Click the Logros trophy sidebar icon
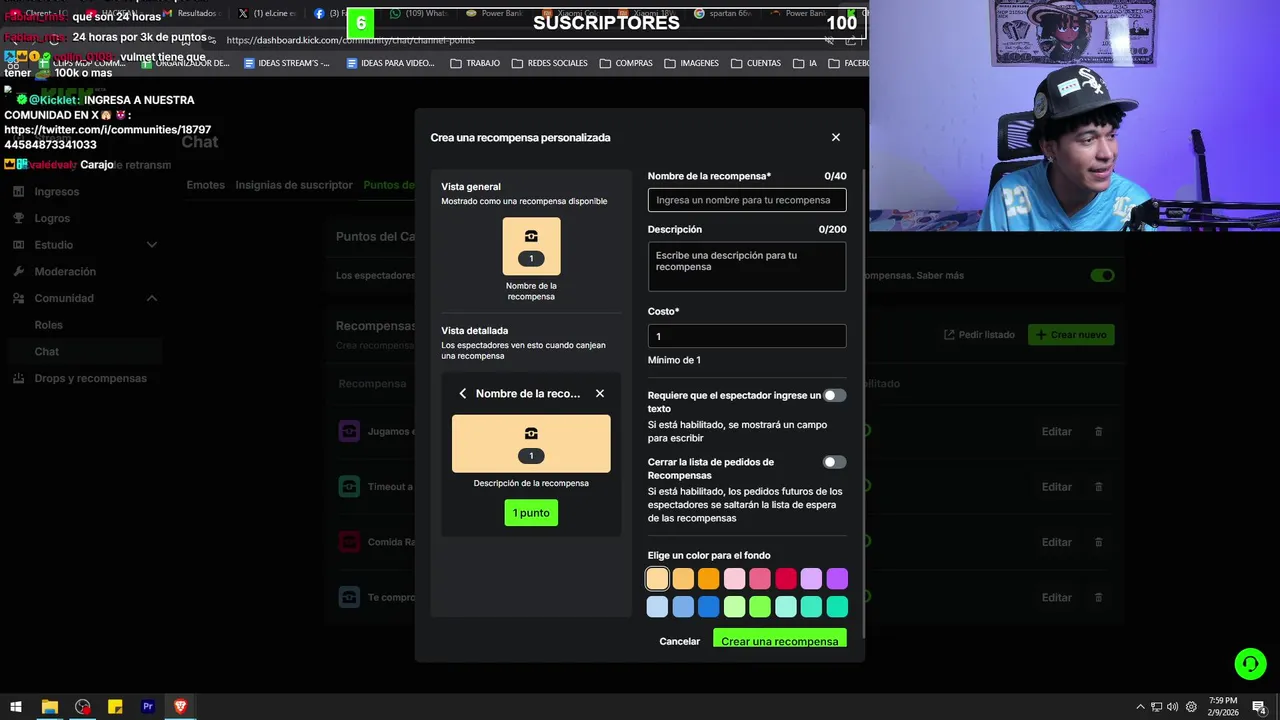The height and width of the screenshot is (720, 1280). click(x=19, y=218)
